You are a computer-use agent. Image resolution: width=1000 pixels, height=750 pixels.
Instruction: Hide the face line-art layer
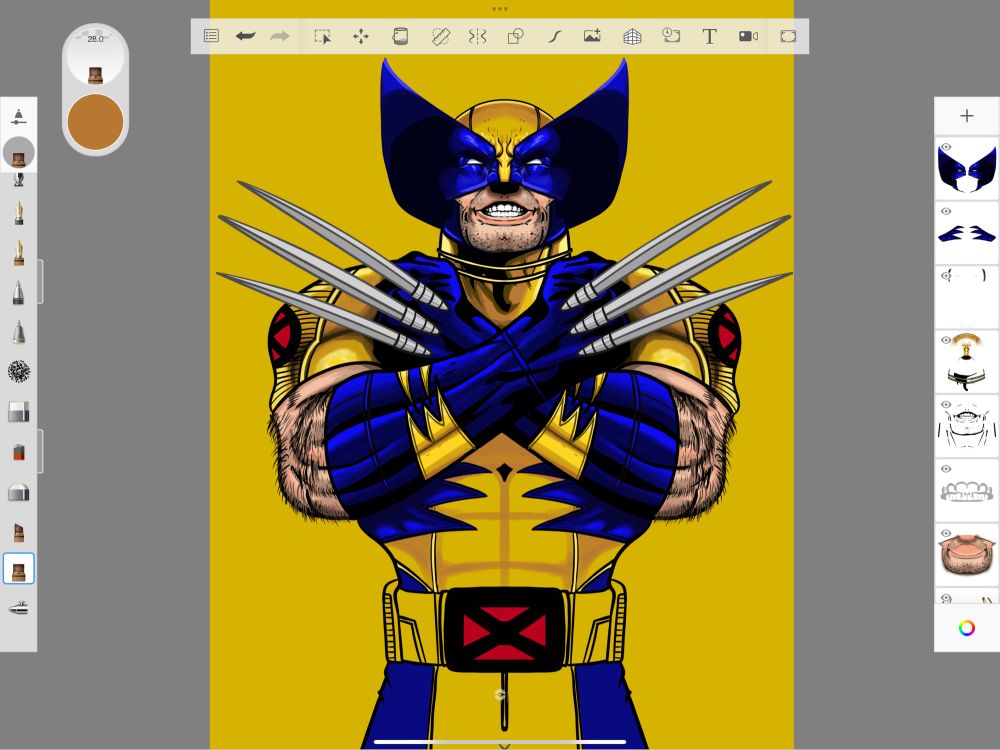[x=946, y=404]
